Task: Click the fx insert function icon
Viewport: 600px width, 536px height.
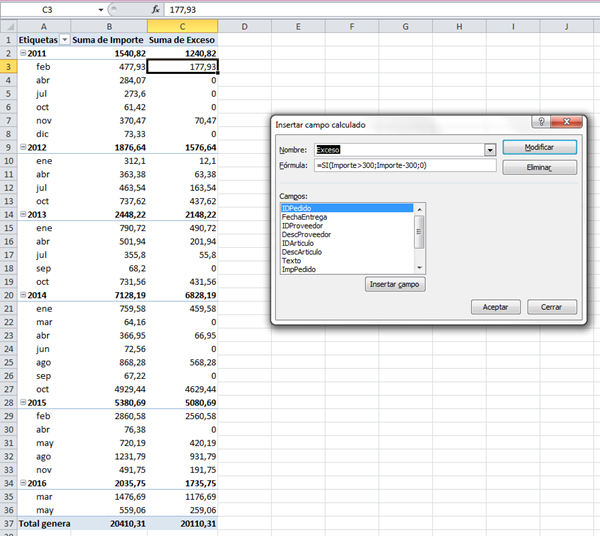Action: (x=155, y=8)
